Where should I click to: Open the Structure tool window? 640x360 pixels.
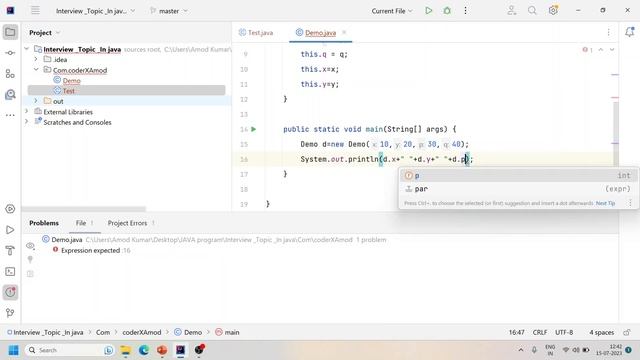(x=10, y=74)
